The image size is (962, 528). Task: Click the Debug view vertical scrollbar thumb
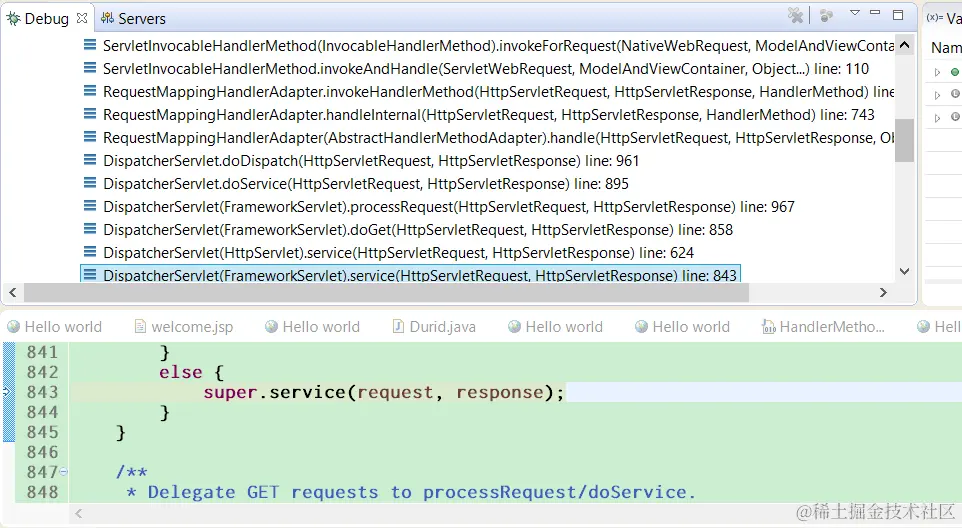point(904,140)
